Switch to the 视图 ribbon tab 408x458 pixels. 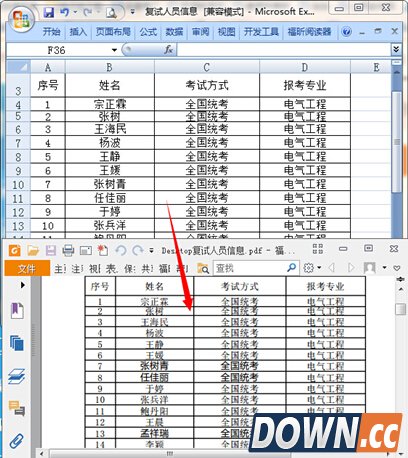(226, 32)
